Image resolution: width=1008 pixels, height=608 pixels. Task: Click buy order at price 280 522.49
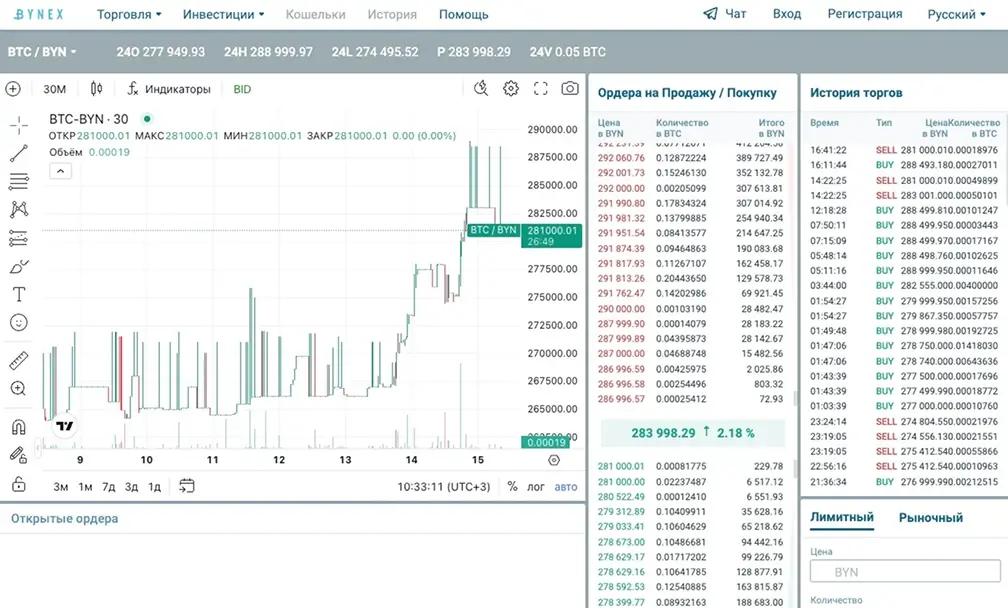(x=690, y=497)
